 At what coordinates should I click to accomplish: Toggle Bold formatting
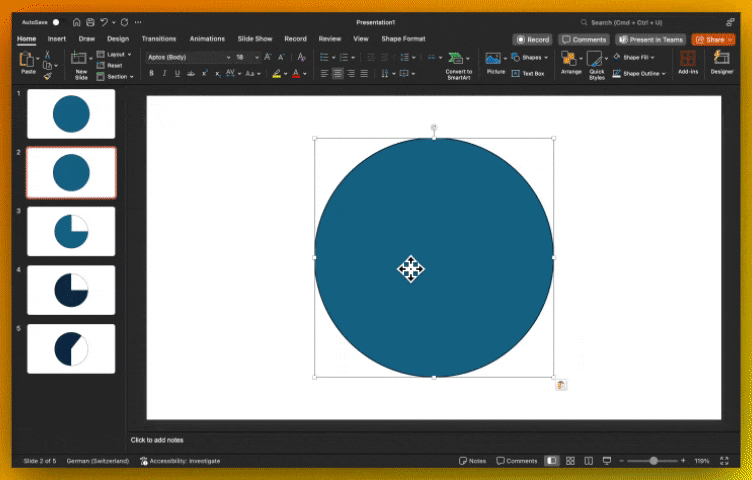pos(152,73)
